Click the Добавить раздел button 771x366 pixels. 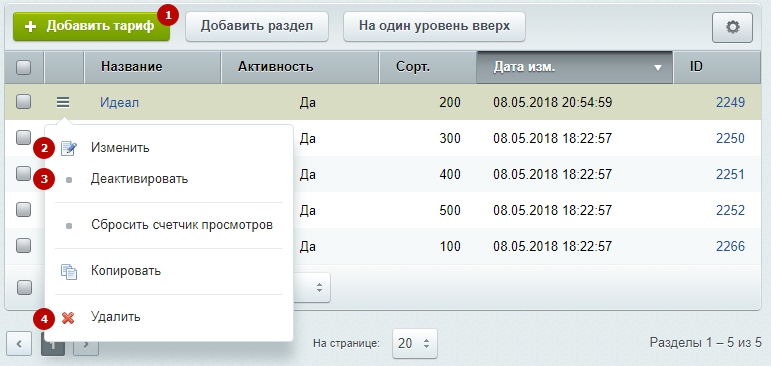tap(257, 27)
